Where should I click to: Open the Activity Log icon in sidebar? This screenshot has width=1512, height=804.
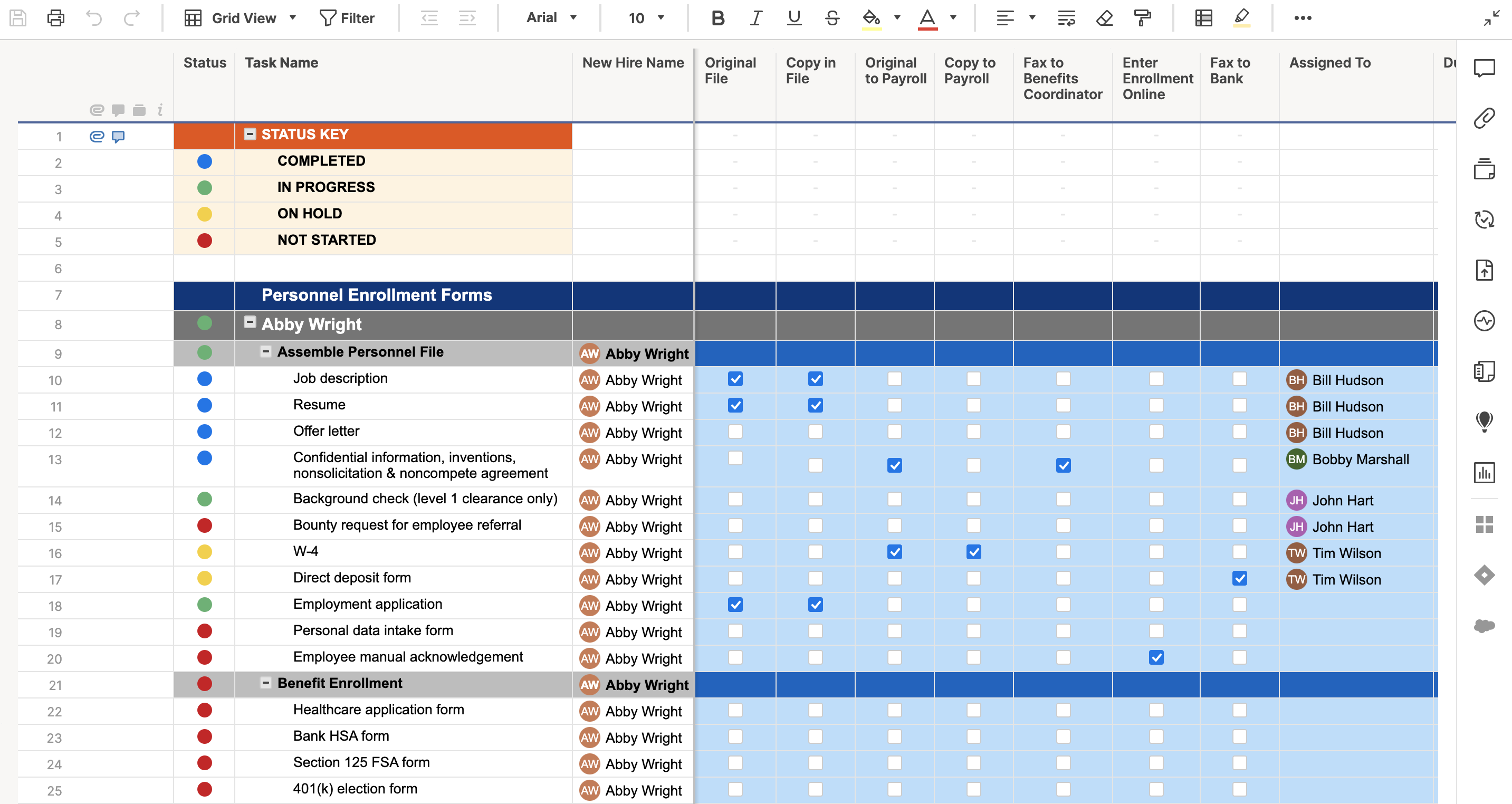coord(1484,321)
